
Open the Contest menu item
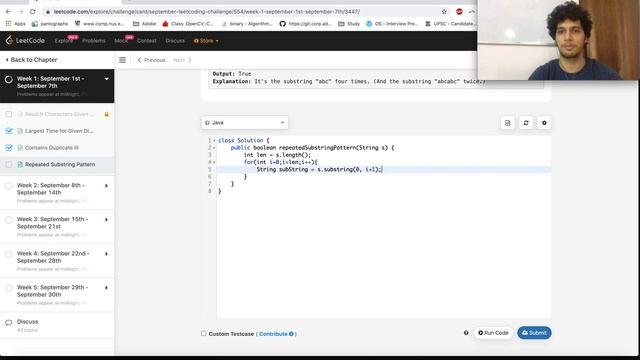tap(147, 41)
